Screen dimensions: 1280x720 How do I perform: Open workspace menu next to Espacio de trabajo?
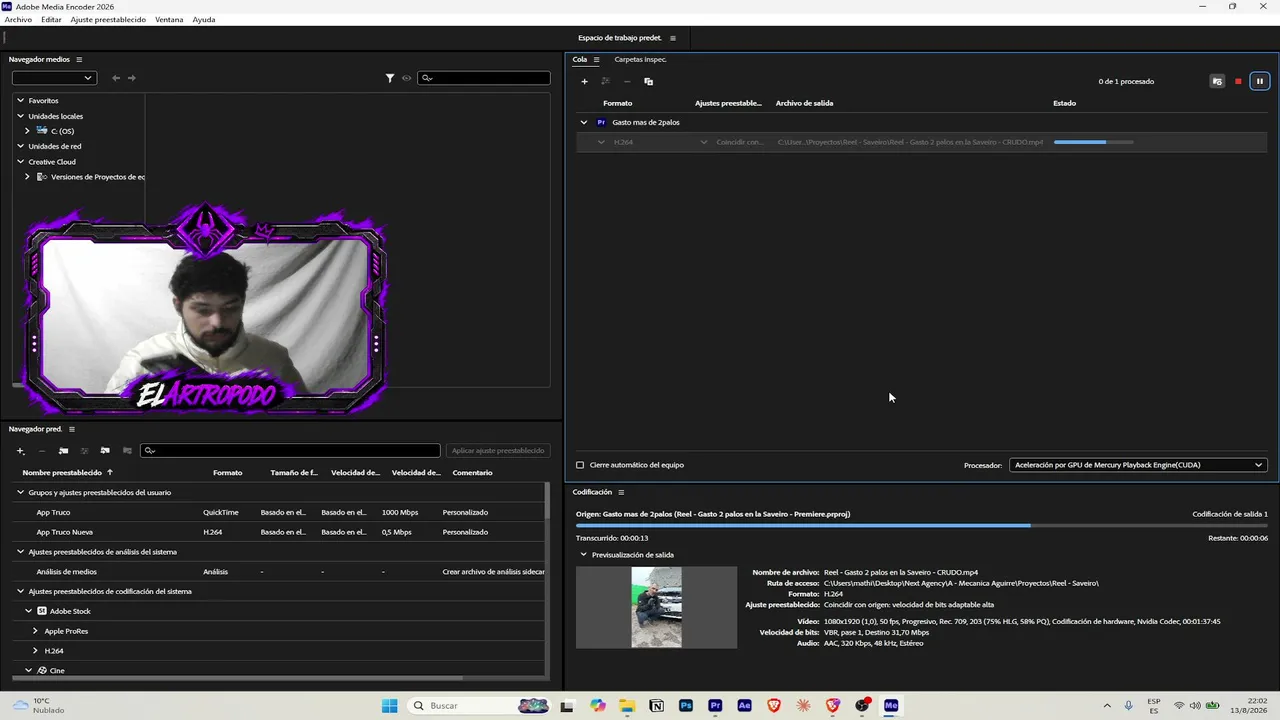point(673,38)
